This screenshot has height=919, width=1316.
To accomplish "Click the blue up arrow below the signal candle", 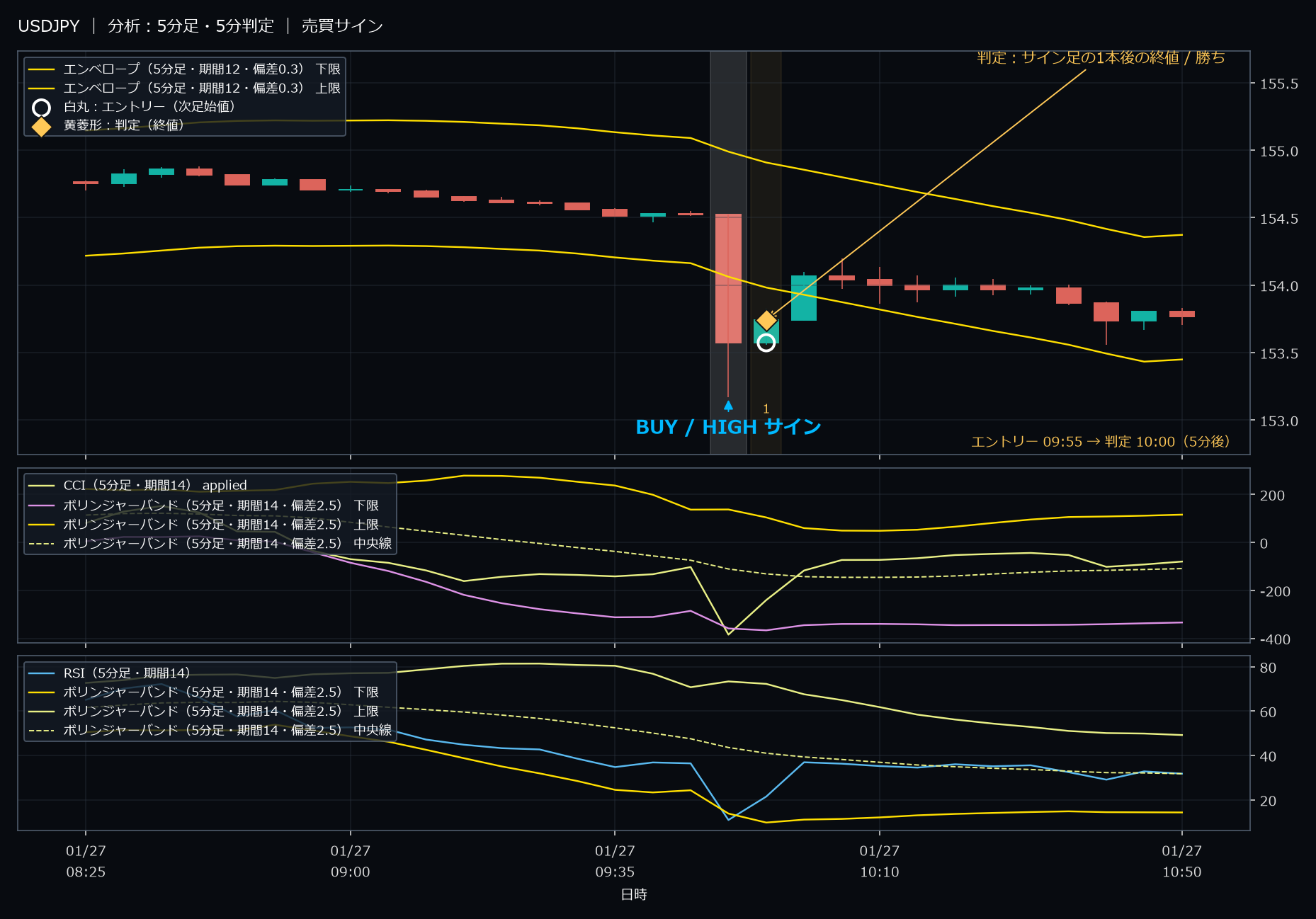I will click(x=728, y=406).
